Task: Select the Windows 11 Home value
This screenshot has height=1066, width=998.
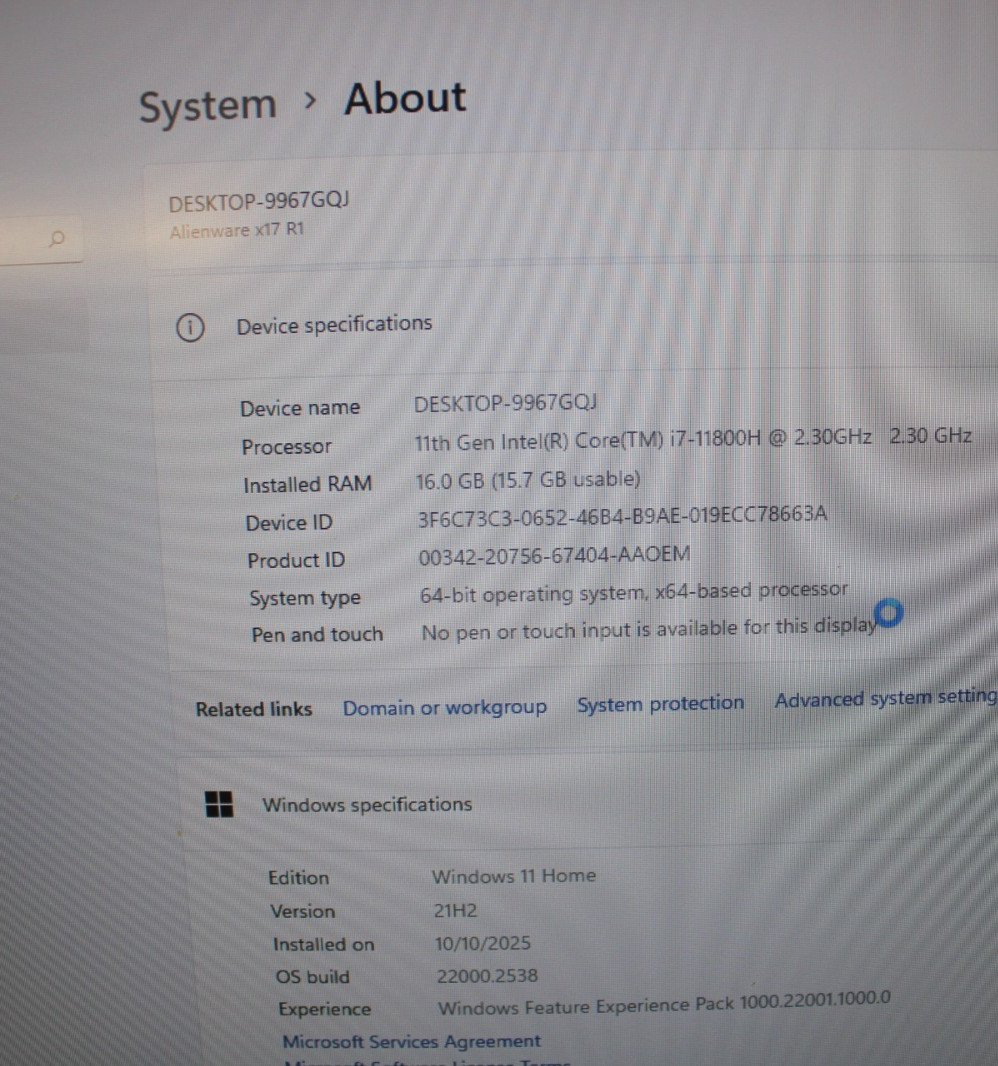Action: pyautogui.click(x=514, y=876)
